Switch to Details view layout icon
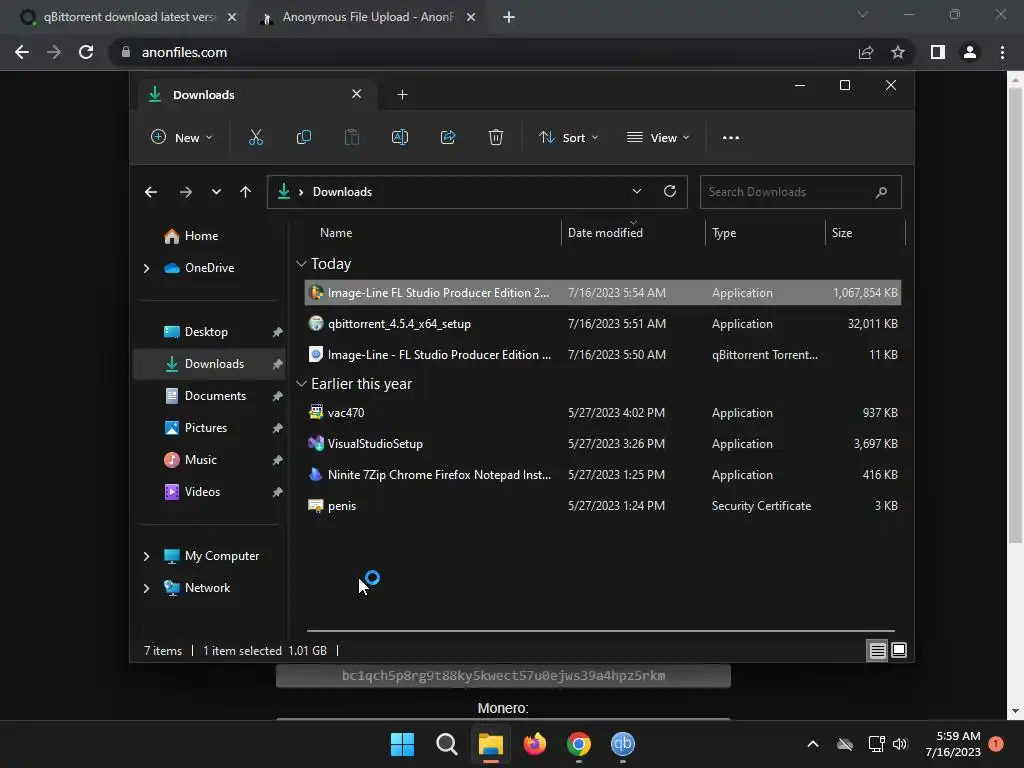The image size is (1024, 768). (877, 650)
